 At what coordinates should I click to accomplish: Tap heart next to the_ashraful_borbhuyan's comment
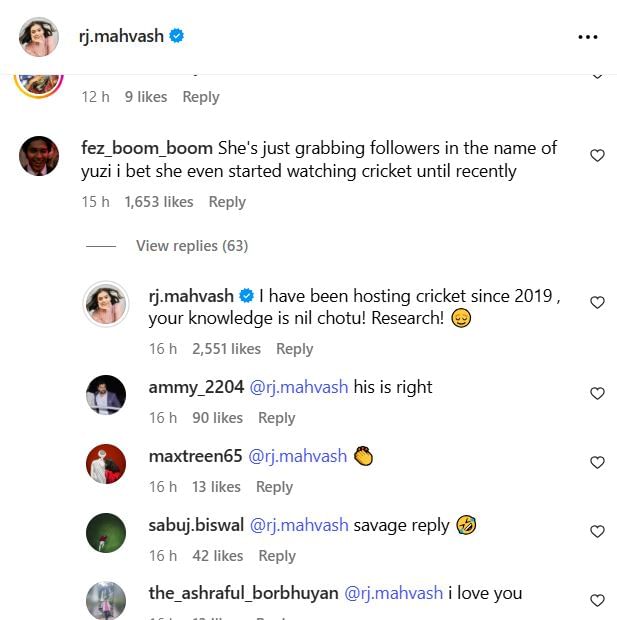(x=597, y=600)
